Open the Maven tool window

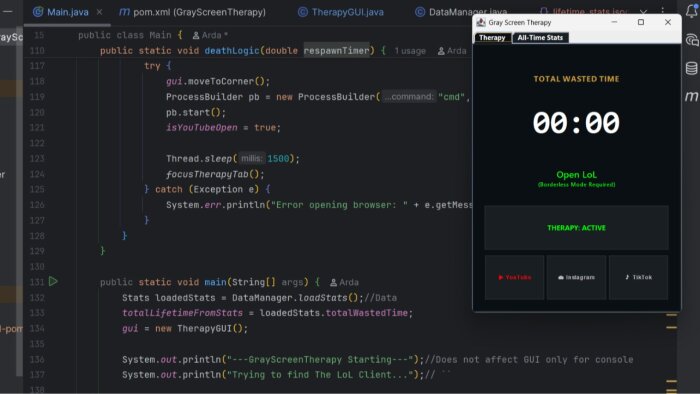692,96
